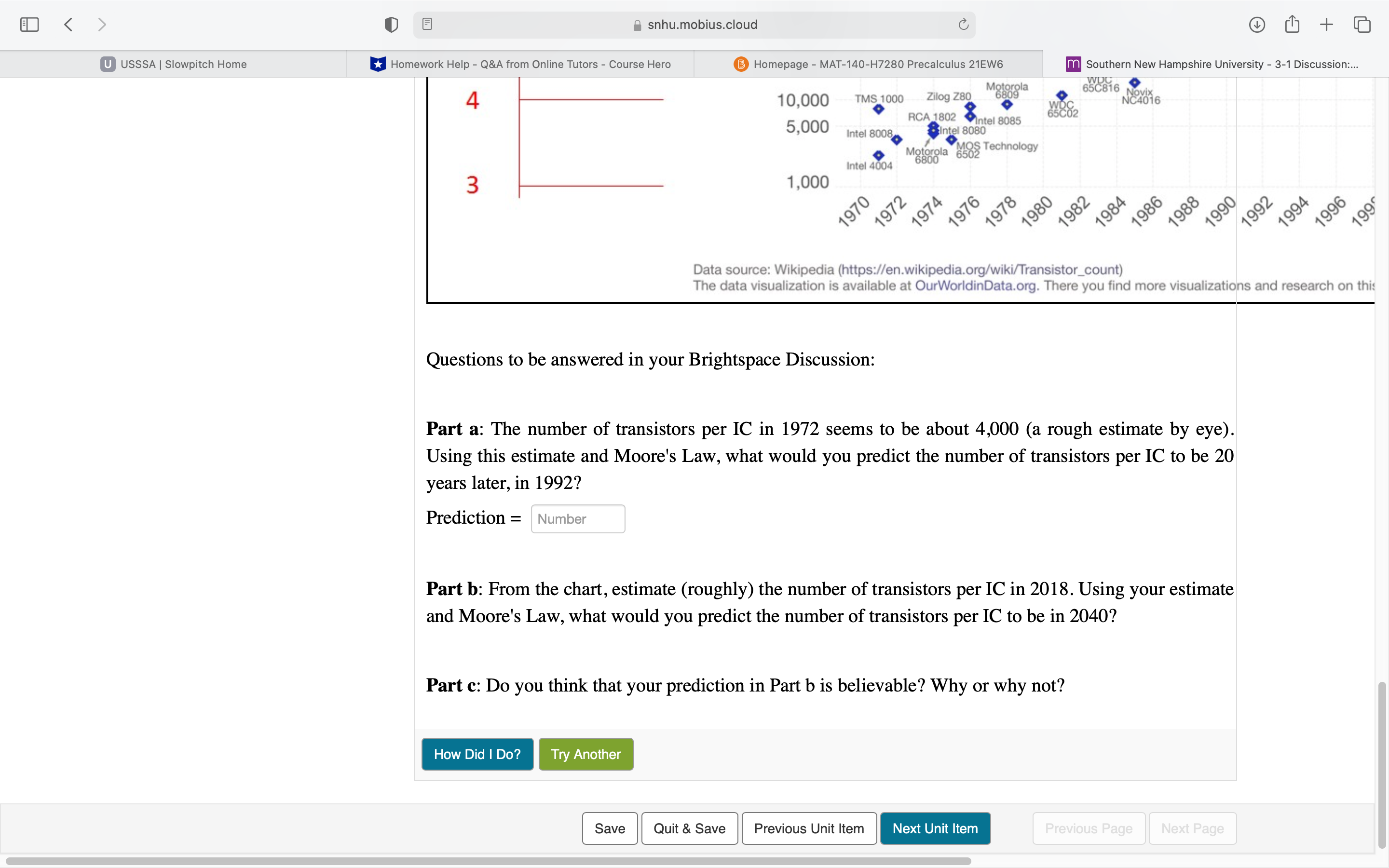Click the Try Another button

(x=586, y=754)
